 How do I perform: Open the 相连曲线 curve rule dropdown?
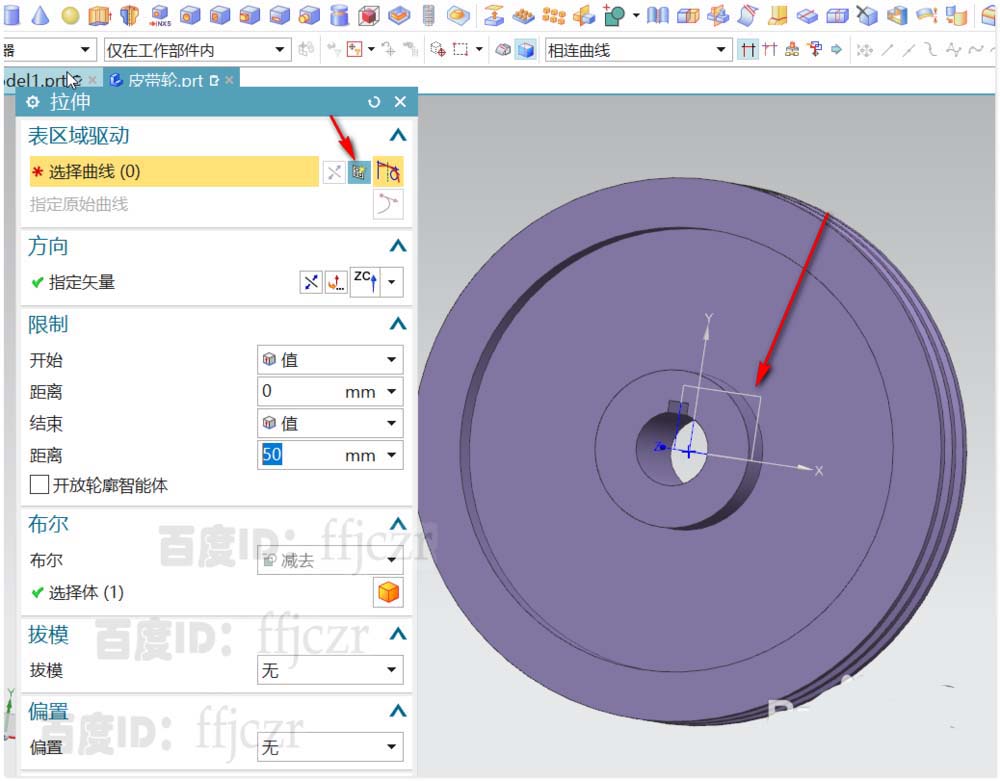tap(638, 50)
